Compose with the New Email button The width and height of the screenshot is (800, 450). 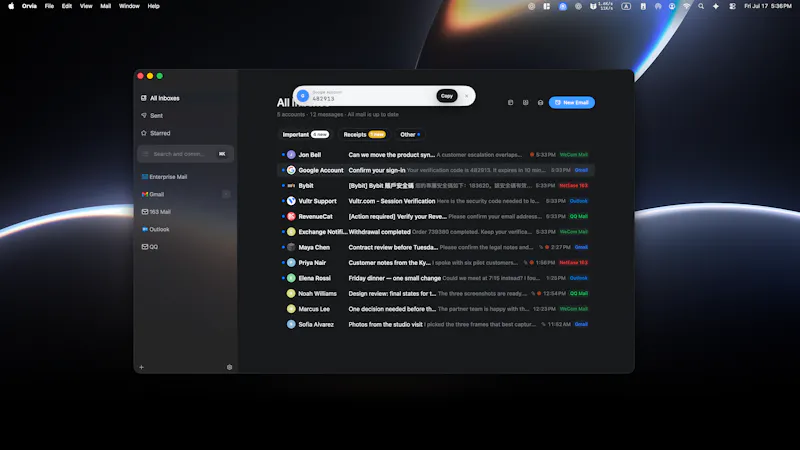[x=571, y=103]
